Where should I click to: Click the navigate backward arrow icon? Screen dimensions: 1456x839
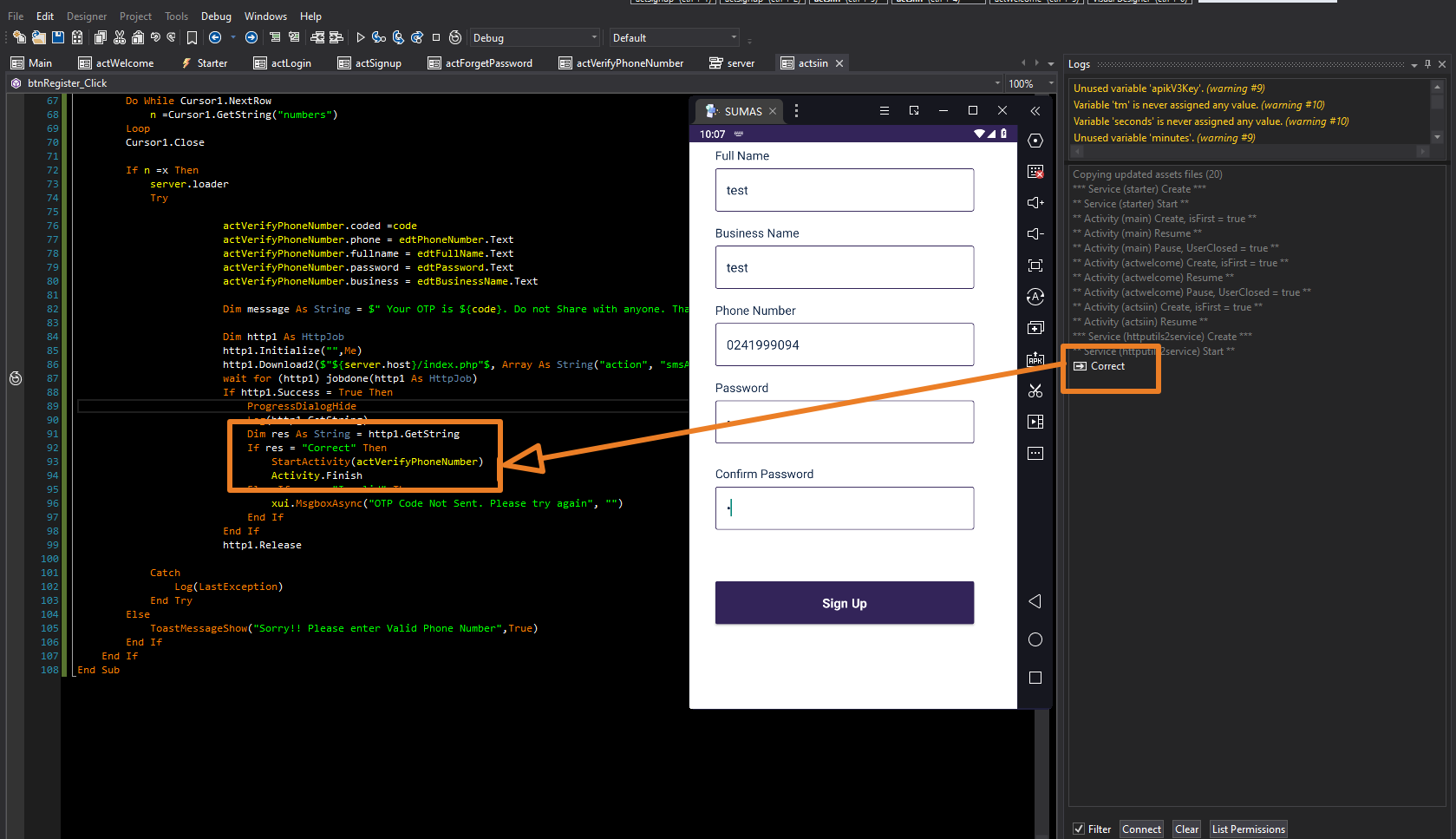(x=215, y=37)
